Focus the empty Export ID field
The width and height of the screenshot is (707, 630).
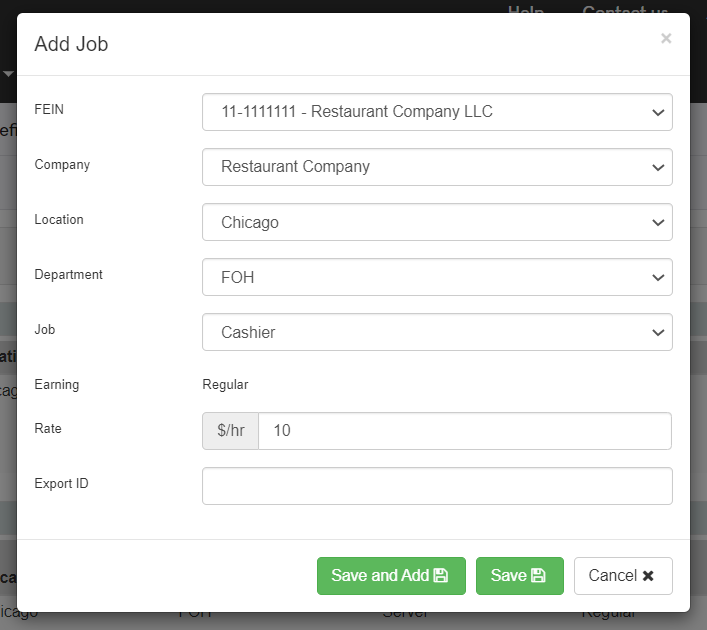tap(437, 486)
